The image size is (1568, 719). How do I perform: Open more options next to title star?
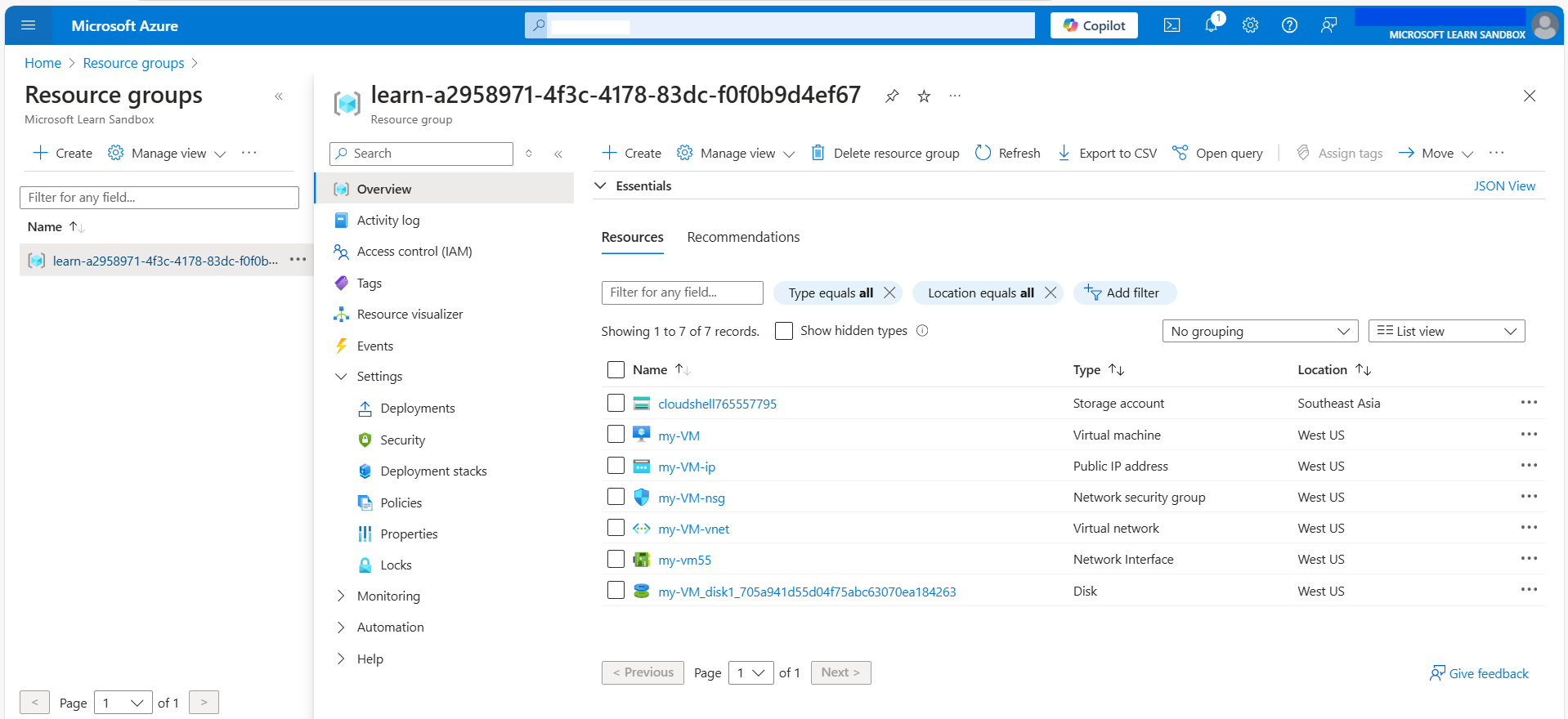click(x=955, y=96)
